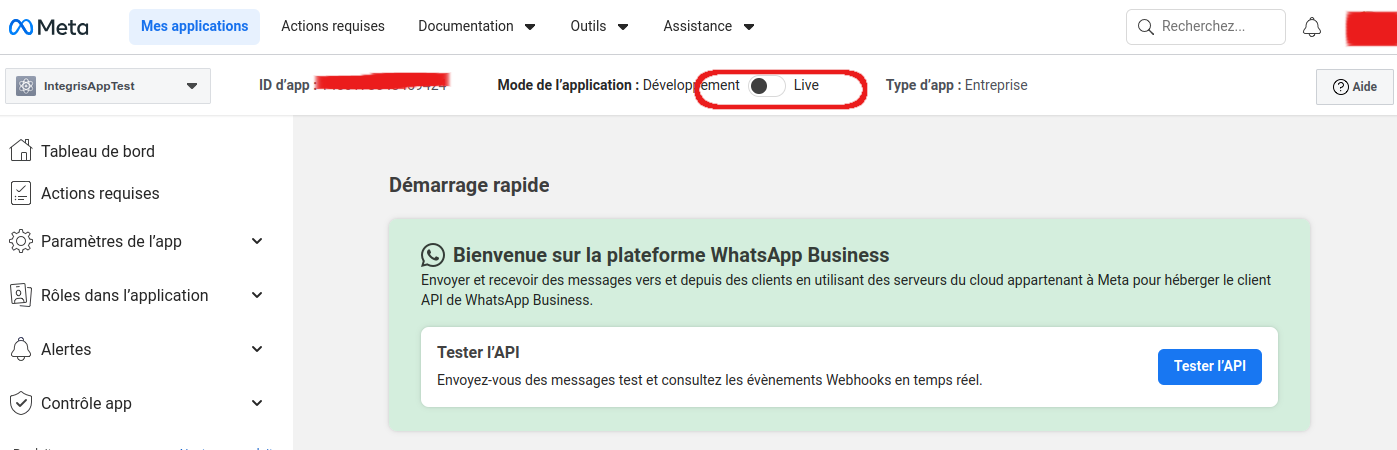Click the question mark icon in Aide

coord(1341,87)
